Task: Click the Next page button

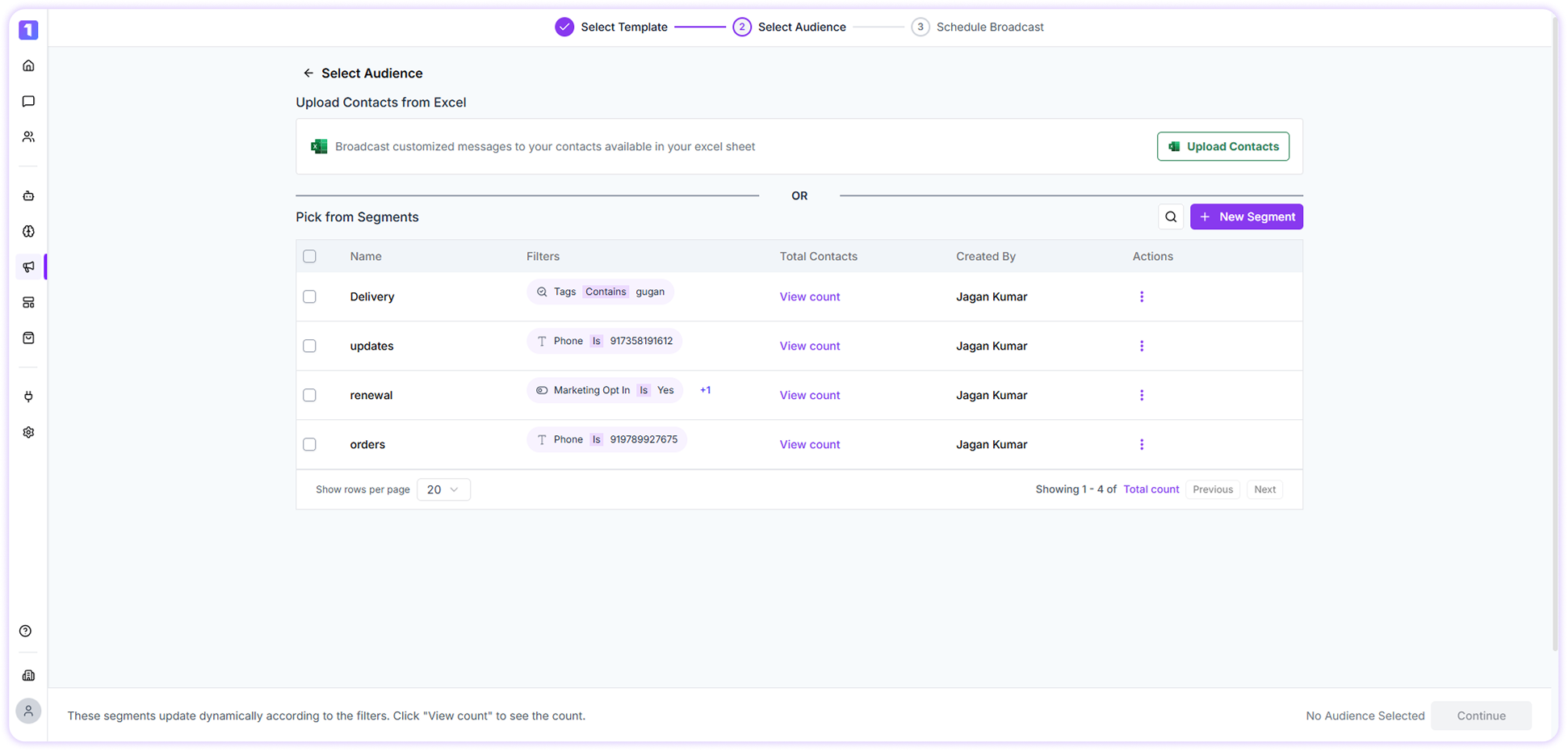Action: pyautogui.click(x=1264, y=489)
